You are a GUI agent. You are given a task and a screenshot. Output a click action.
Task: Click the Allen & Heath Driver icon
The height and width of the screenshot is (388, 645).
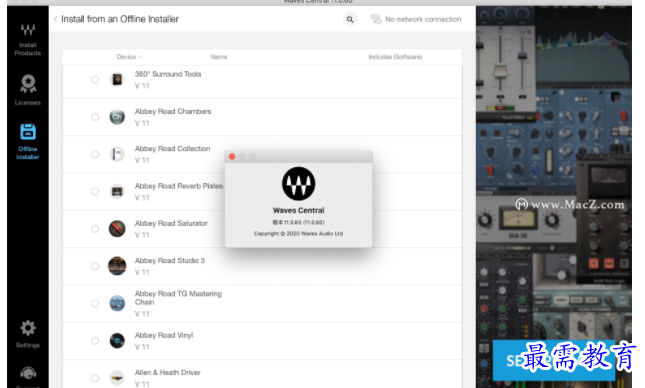117,378
